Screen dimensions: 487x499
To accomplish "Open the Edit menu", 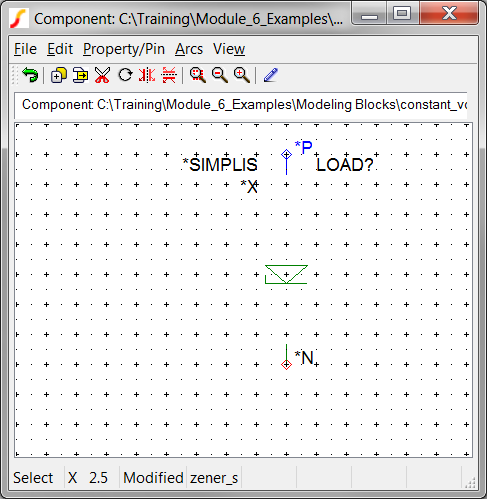I will pyautogui.click(x=60, y=49).
